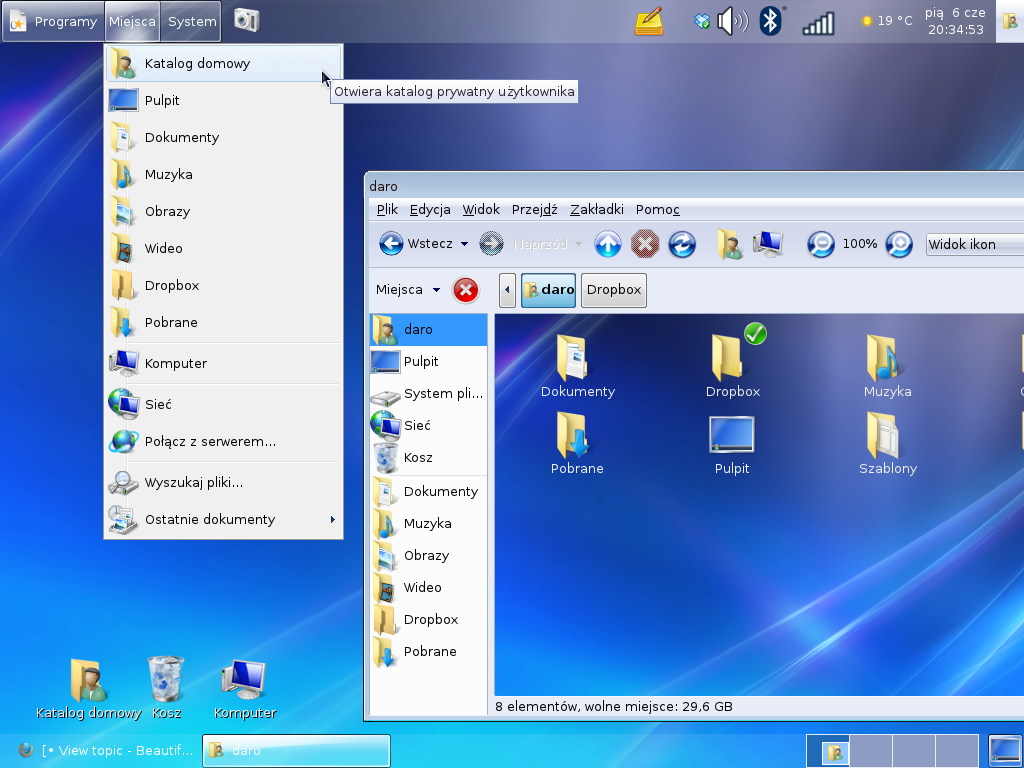Zoom out with the minus magnifier
This screenshot has width=1024, height=768.
click(821, 244)
